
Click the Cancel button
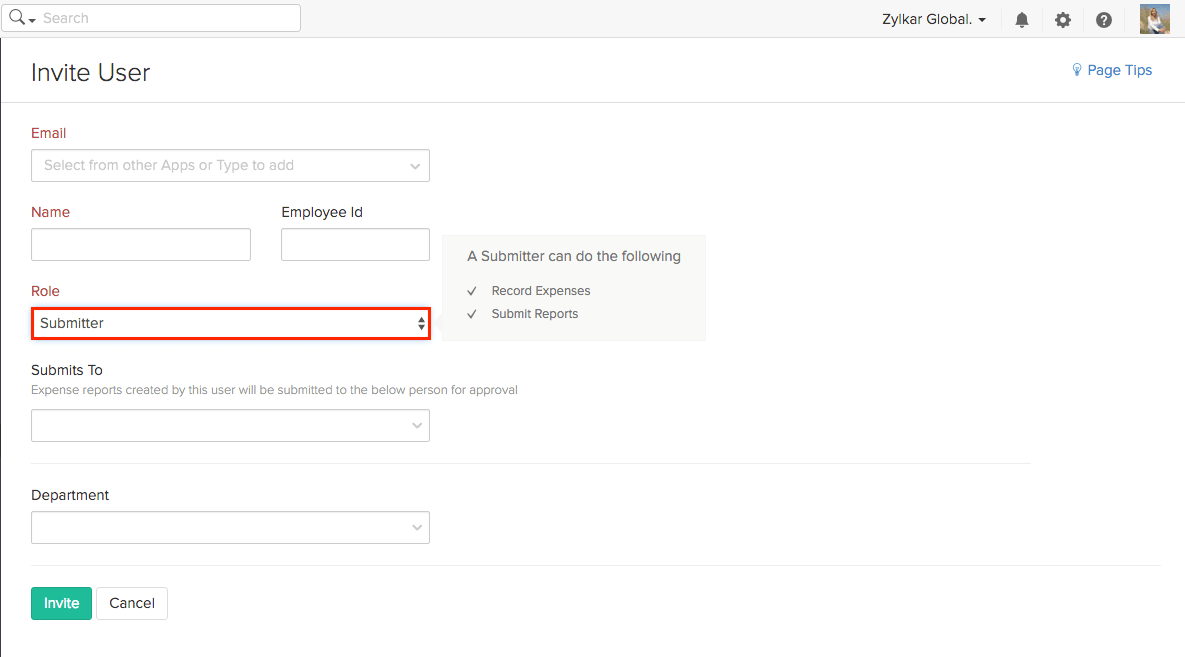131,603
